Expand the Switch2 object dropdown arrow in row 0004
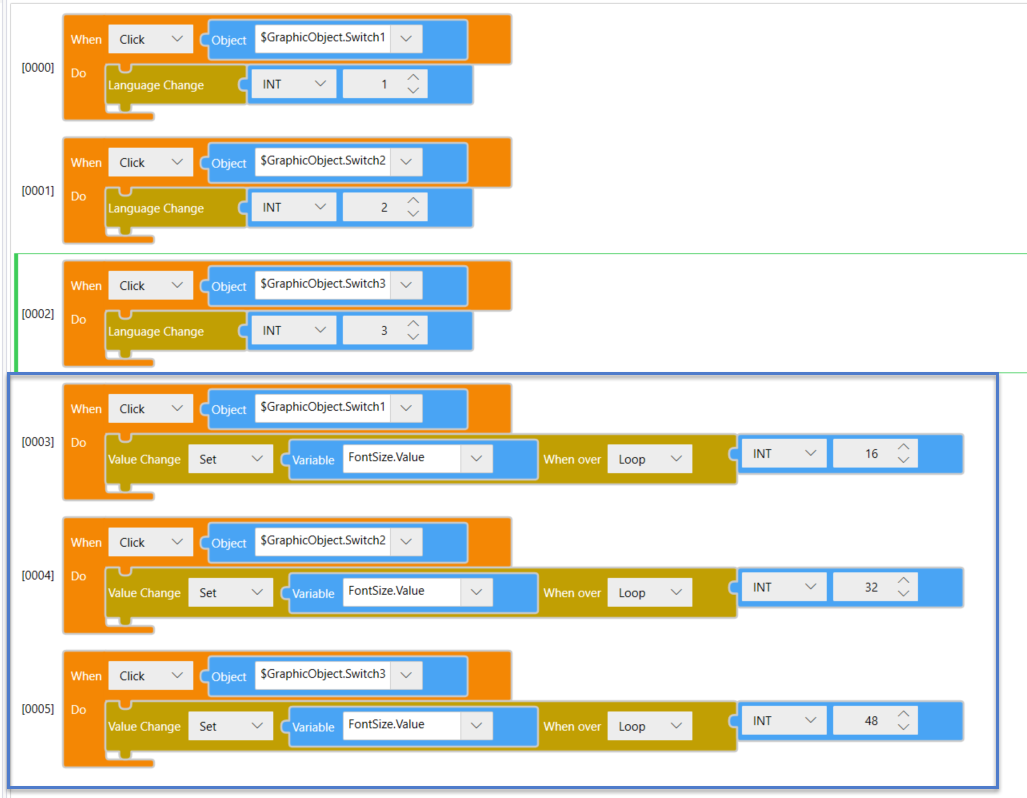Image resolution: width=1027 pixels, height=798 pixels. 406,542
